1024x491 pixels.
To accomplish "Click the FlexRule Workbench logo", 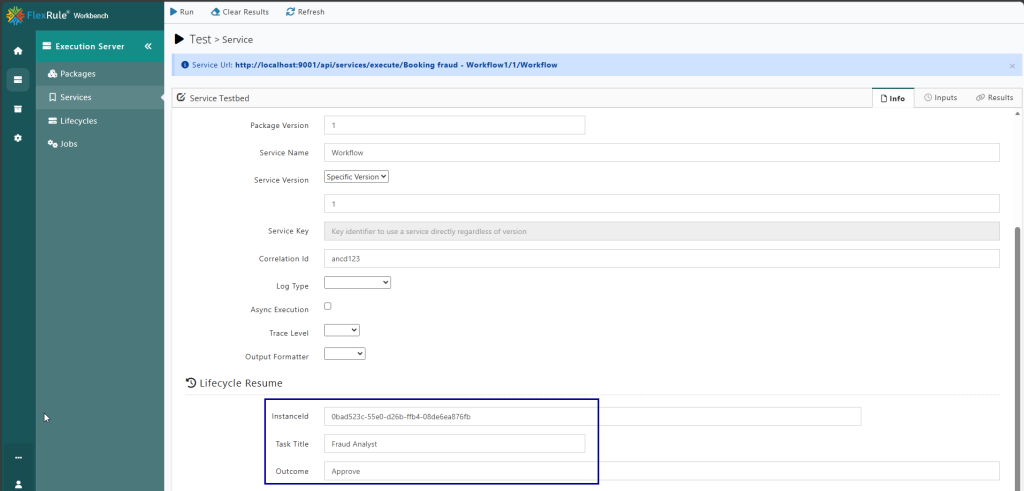I will 57,14.
